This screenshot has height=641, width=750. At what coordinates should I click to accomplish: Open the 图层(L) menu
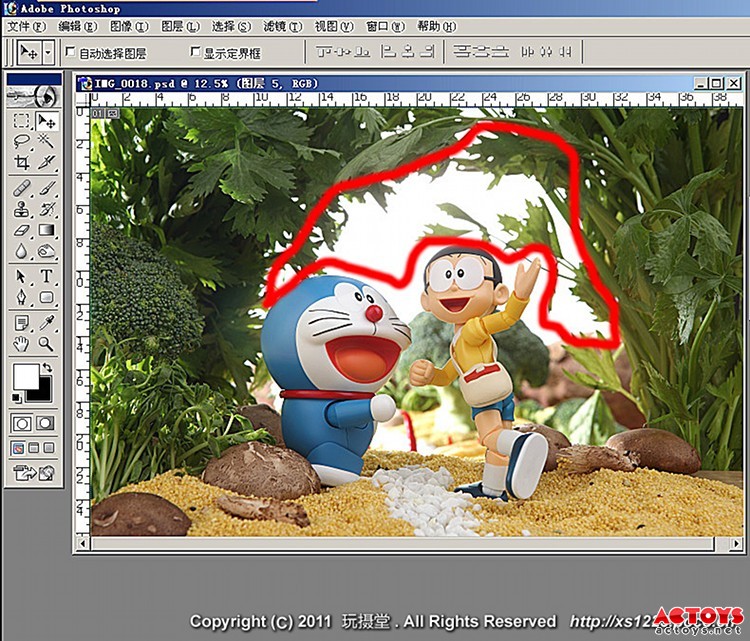(180, 26)
